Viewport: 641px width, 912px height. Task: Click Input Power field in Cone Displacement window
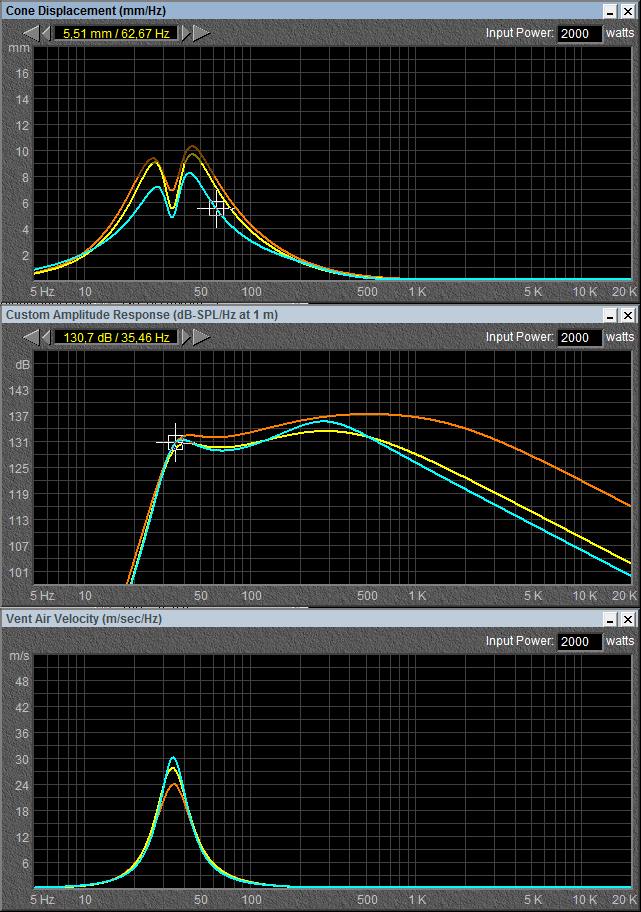579,34
